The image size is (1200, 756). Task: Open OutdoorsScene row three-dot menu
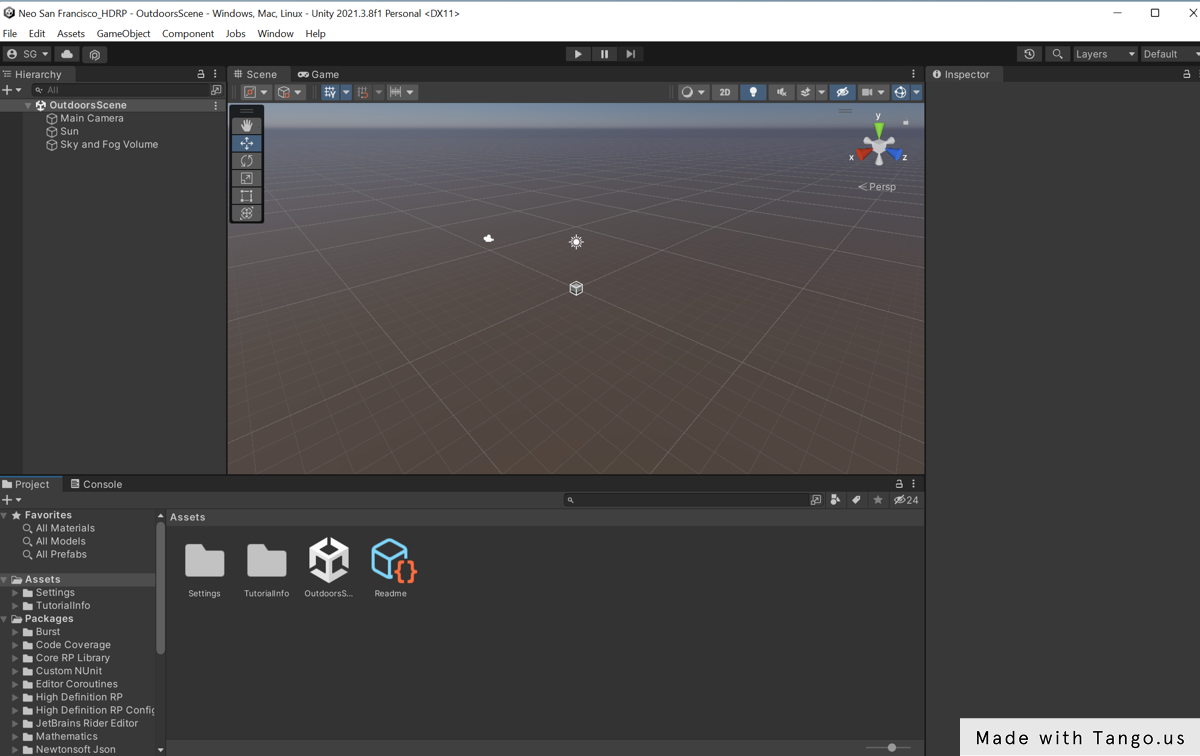[215, 105]
